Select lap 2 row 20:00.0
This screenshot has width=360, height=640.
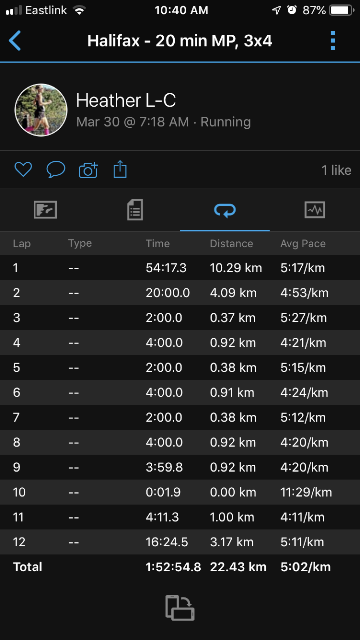(180, 293)
